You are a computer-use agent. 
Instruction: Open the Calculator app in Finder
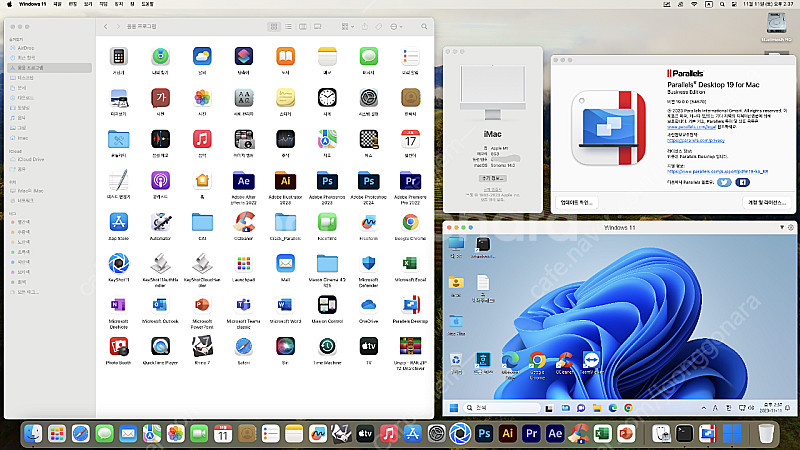(x=118, y=57)
